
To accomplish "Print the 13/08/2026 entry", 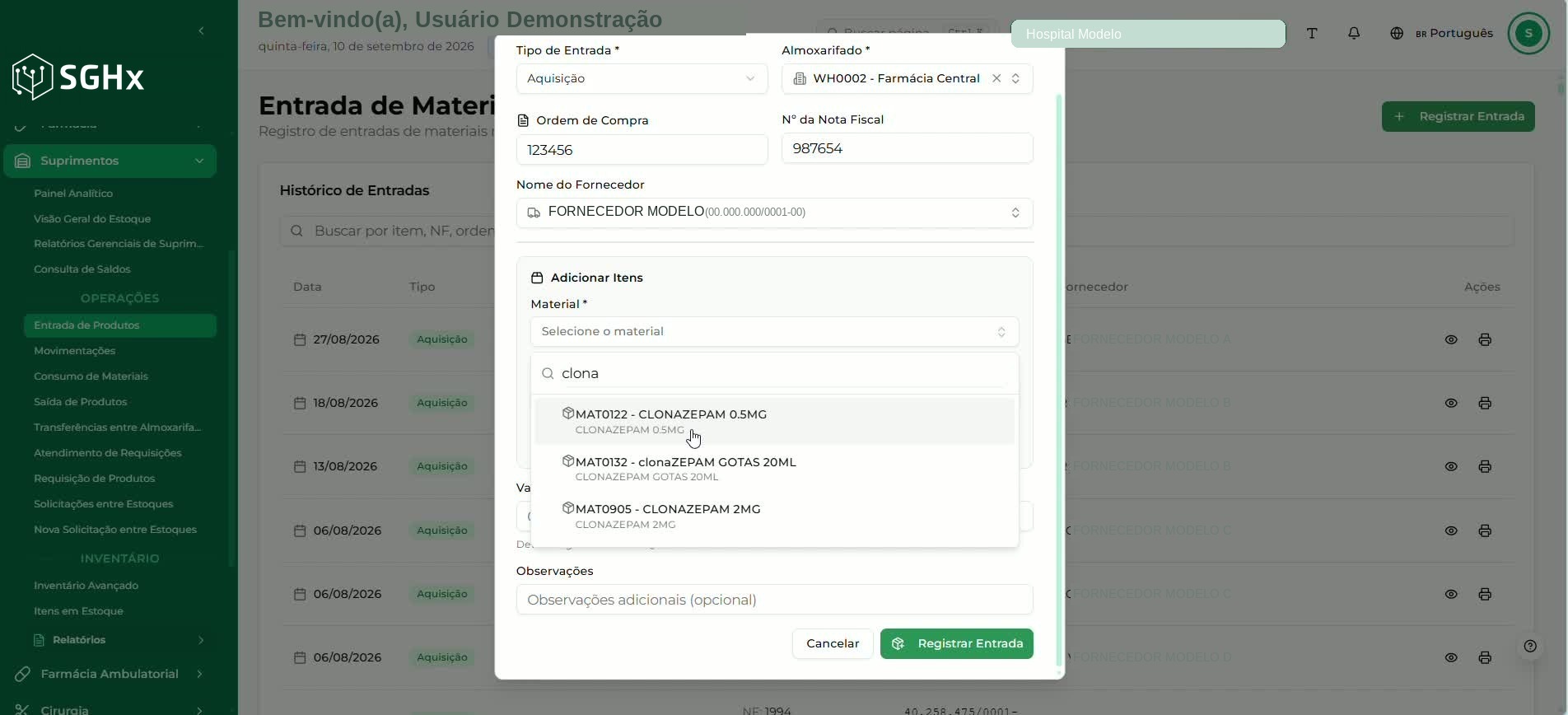I will pyautogui.click(x=1485, y=466).
